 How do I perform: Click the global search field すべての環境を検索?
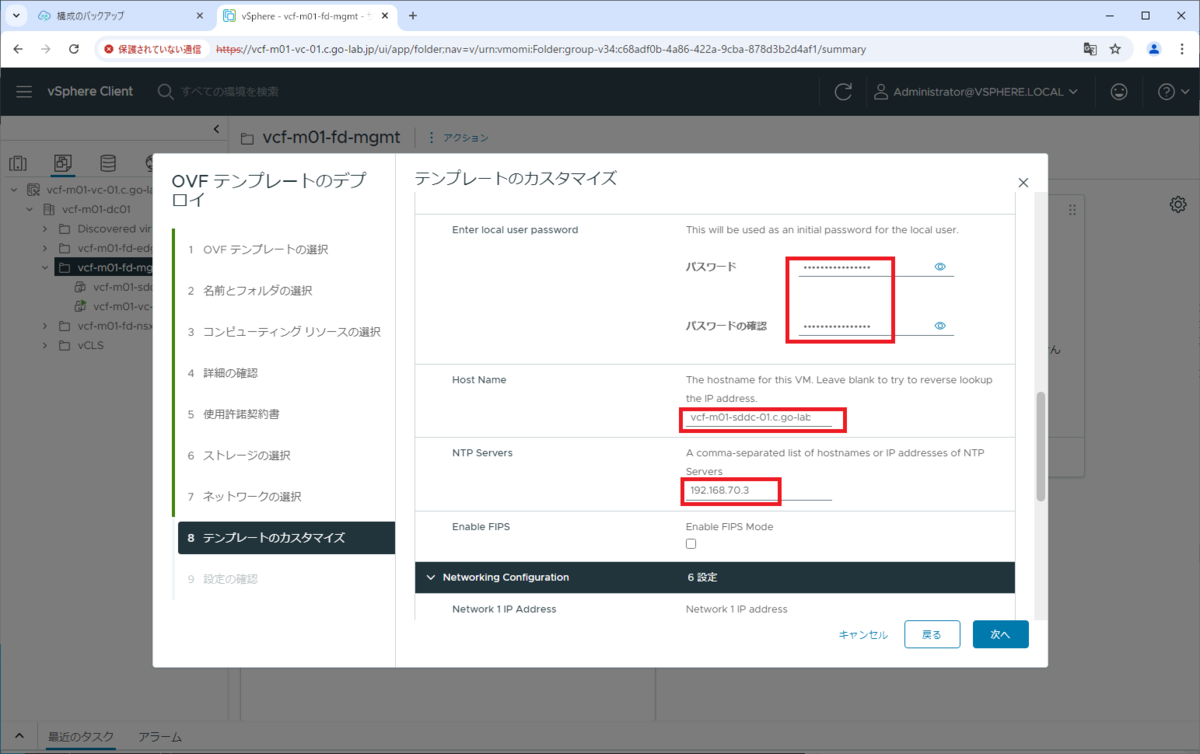pyautogui.click(x=229, y=91)
